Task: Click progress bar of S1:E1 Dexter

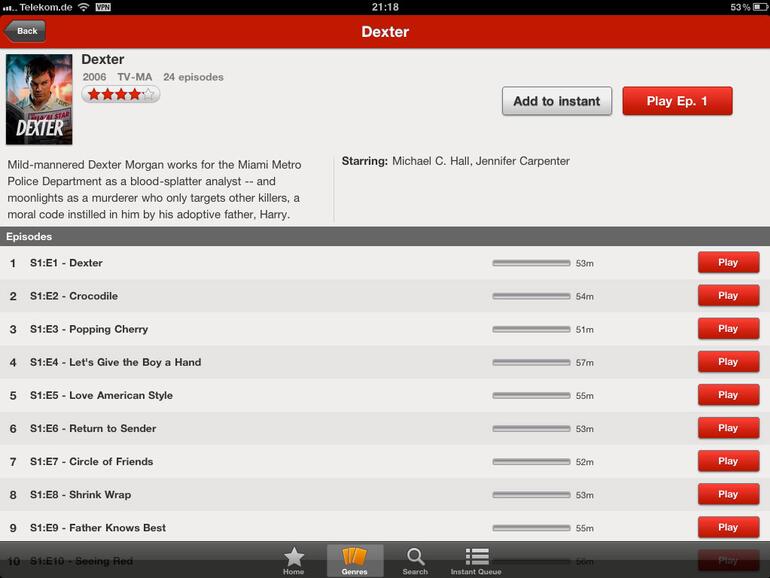Action: coord(531,263)
